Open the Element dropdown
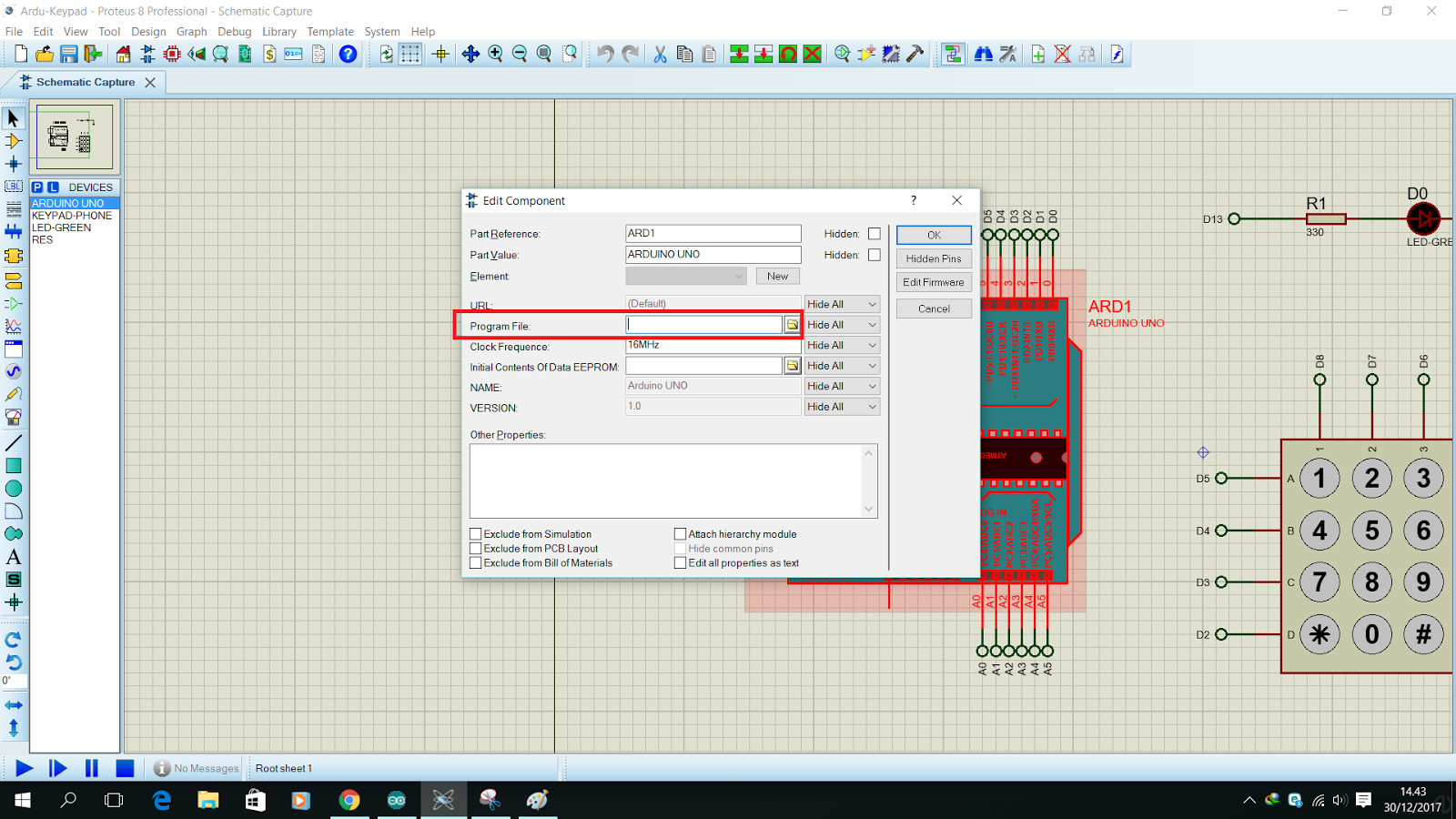Screen dimensions: 1456x819 click(686, 276)
